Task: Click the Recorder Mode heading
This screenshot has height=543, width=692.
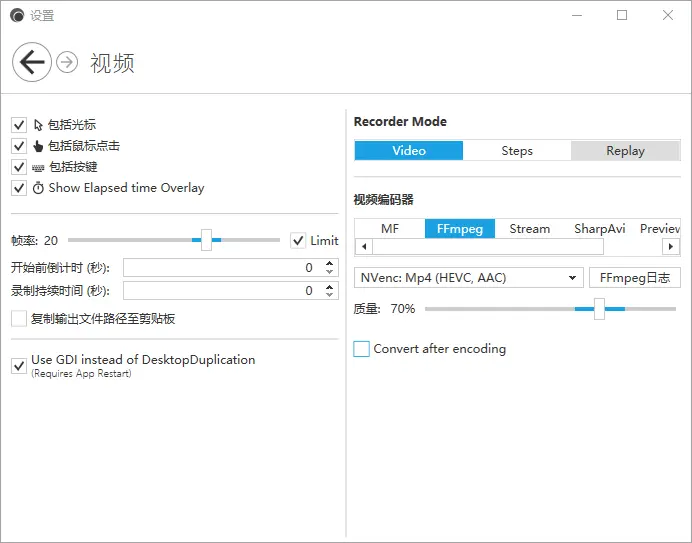Action: click(400, 121)
